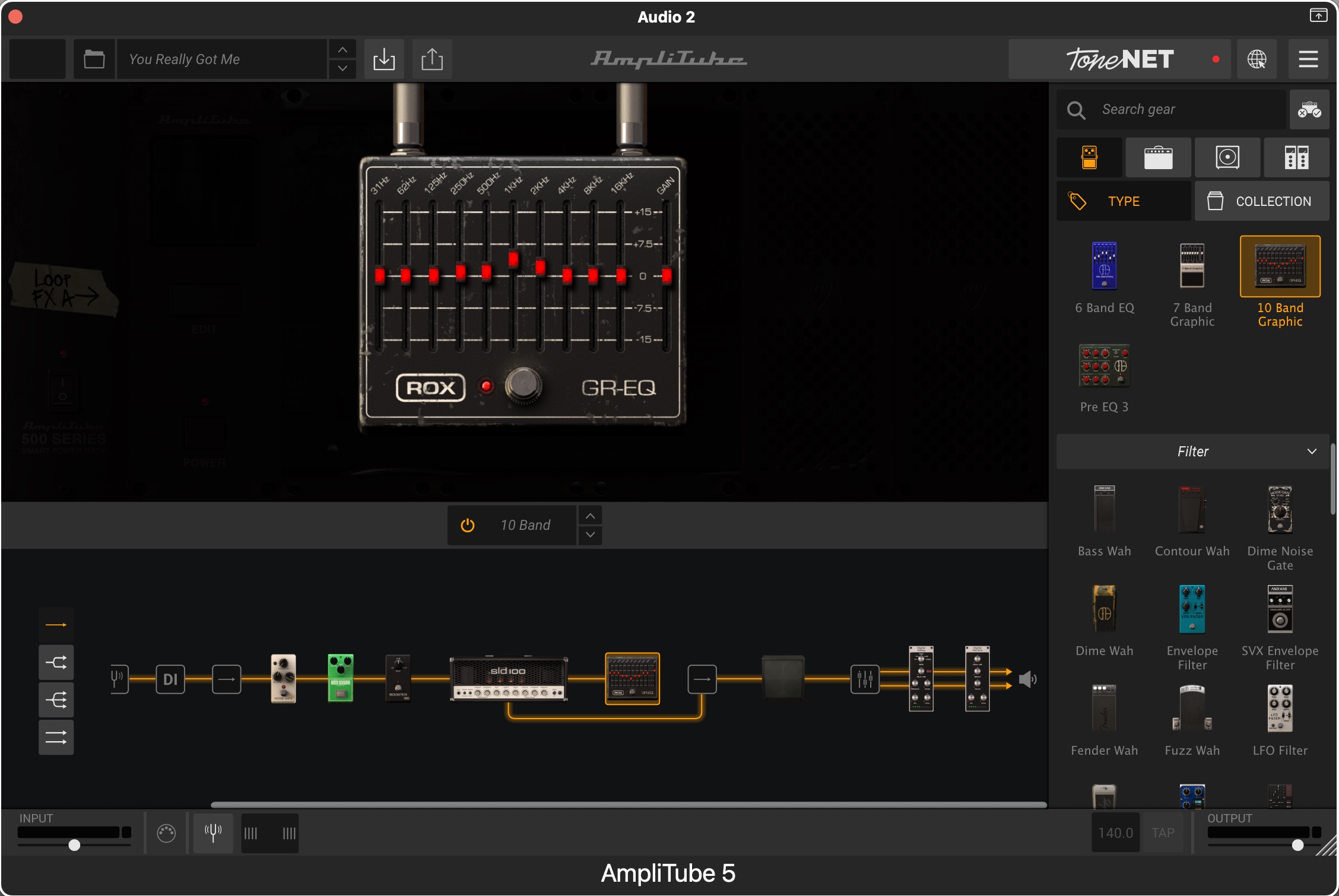
Task: Select the parallel lines routing layout
Action: pyautogui.click(x=56, y=738)
